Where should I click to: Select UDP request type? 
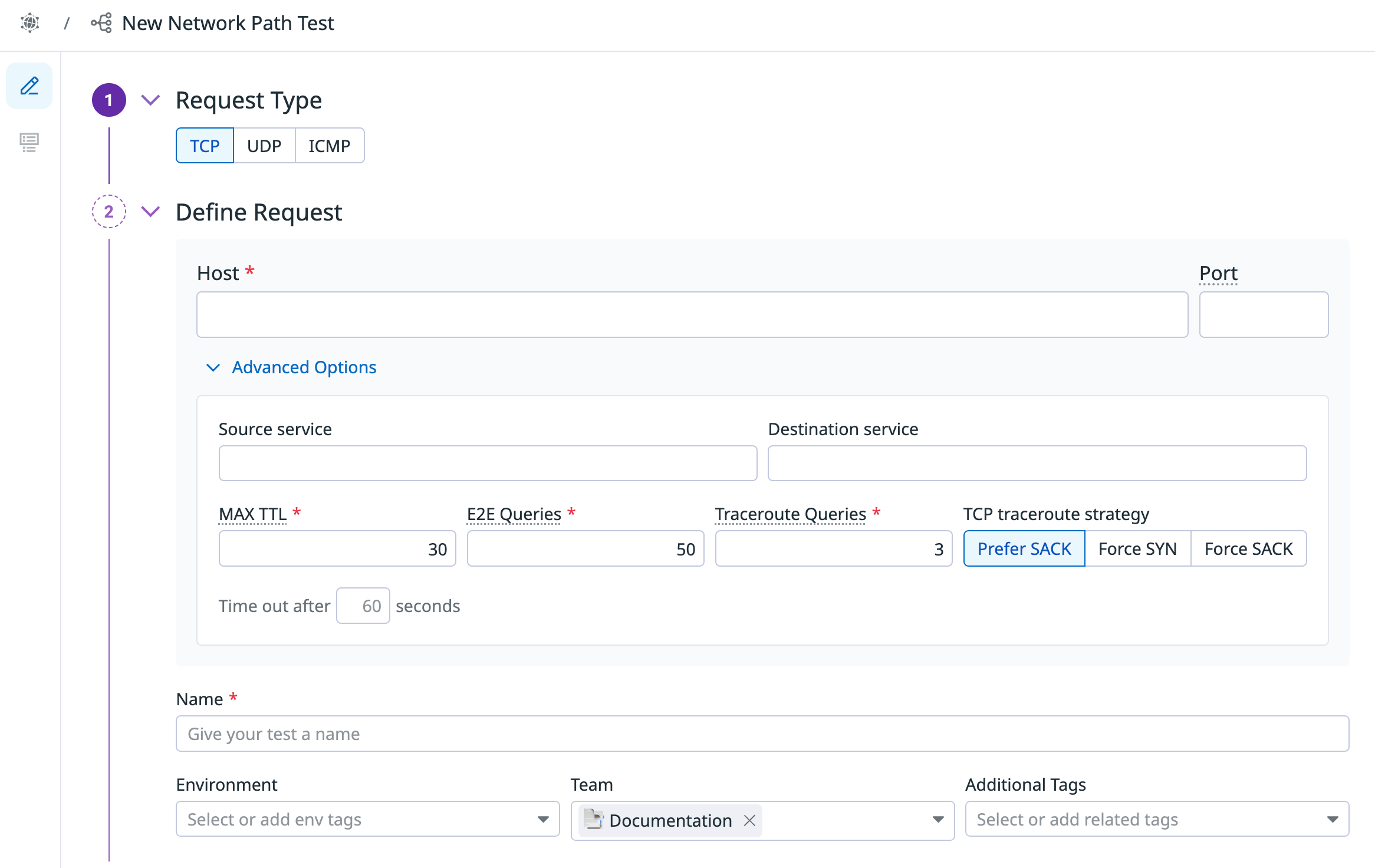(x=264, y=146)
